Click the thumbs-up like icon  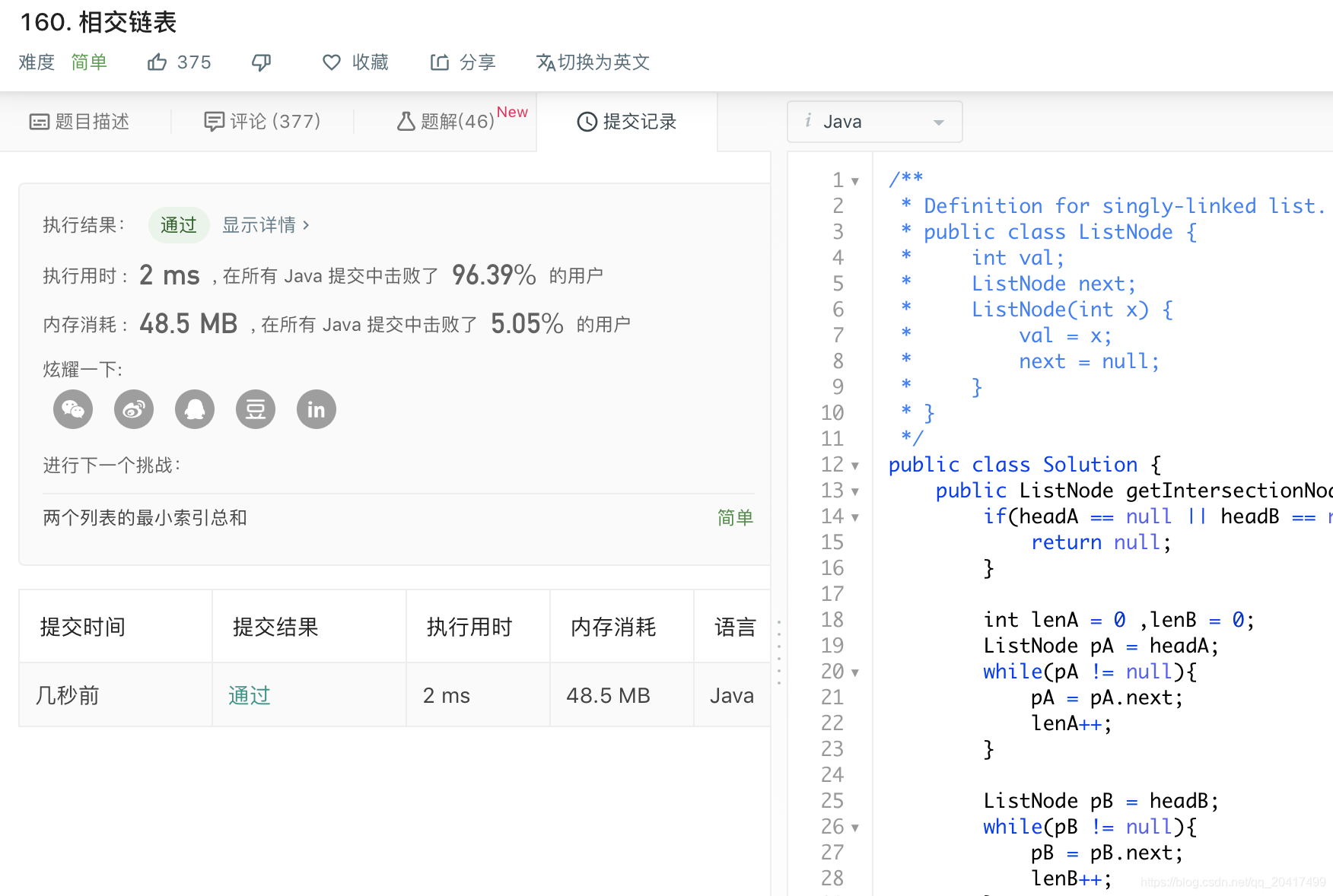pyautogui.click(x=157, y=62)
